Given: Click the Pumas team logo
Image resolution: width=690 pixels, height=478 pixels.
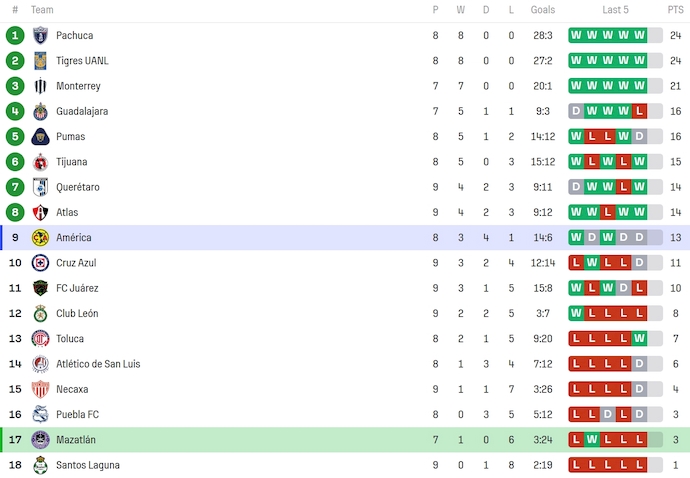Looking at the screenshot, I should [40, 136].
